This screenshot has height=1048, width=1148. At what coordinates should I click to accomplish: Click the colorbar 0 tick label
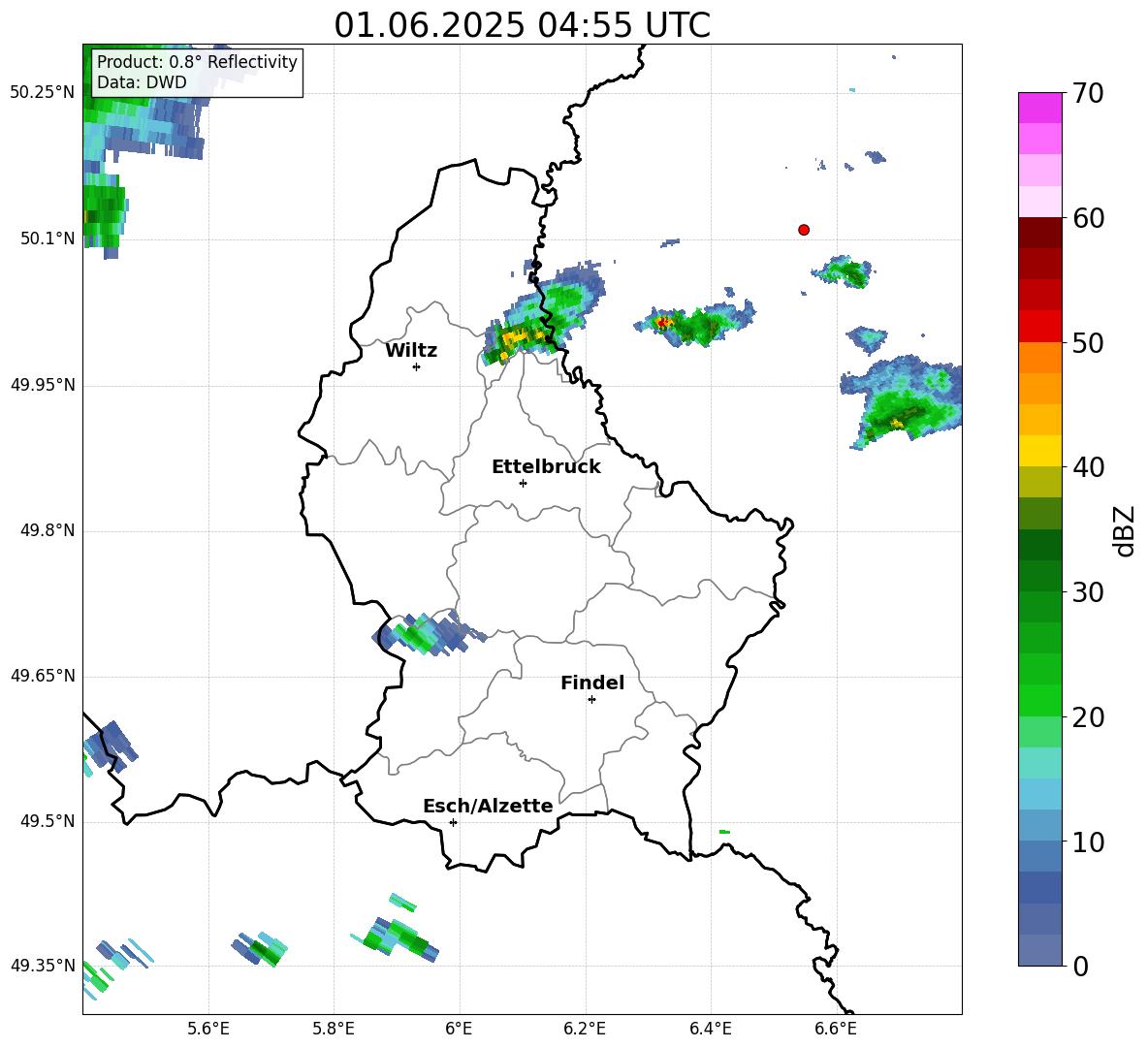[1080, 966]
